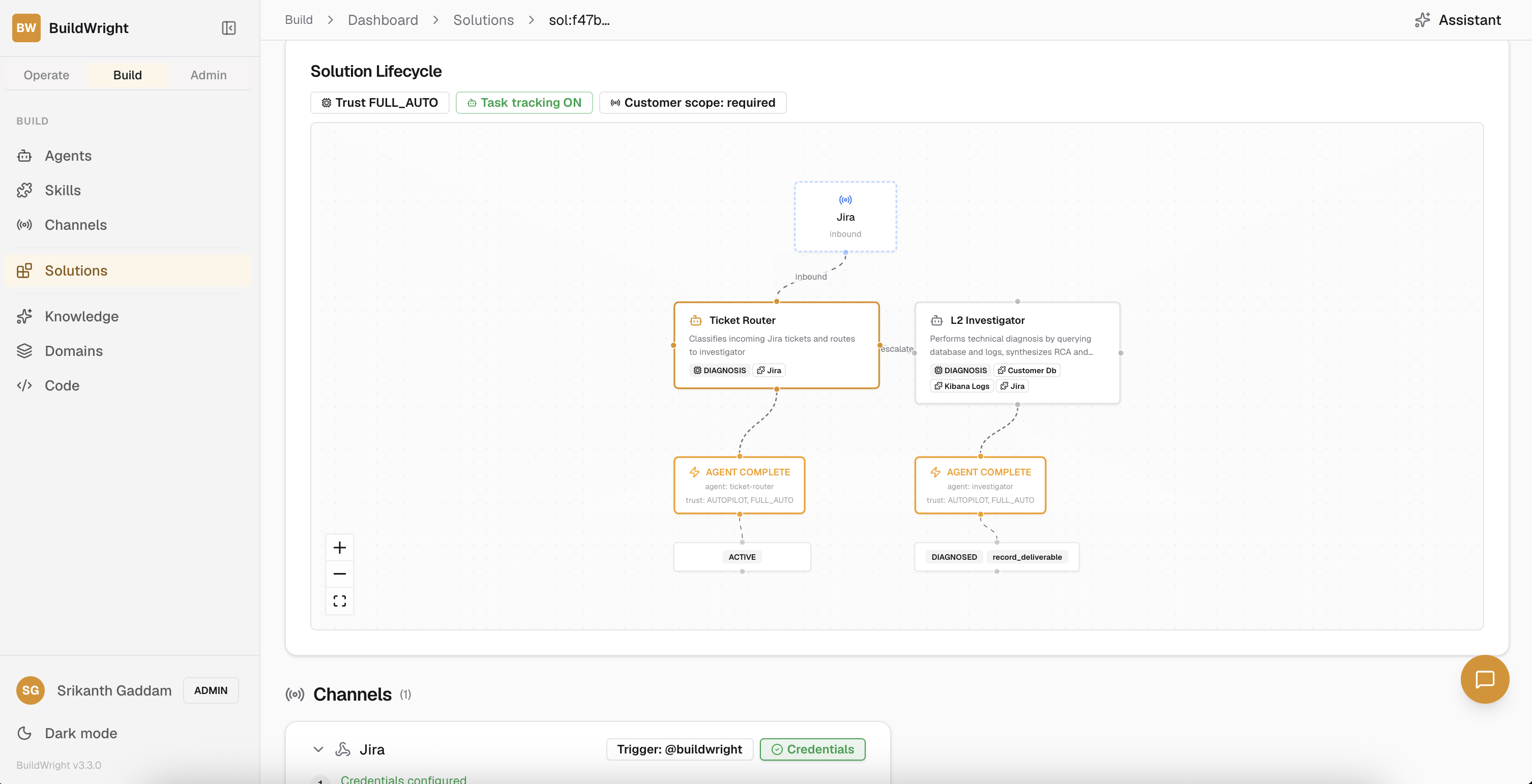Collapse the Jira channel row chevron
The image size is (1532, 784).
click(x=318, y=749)
